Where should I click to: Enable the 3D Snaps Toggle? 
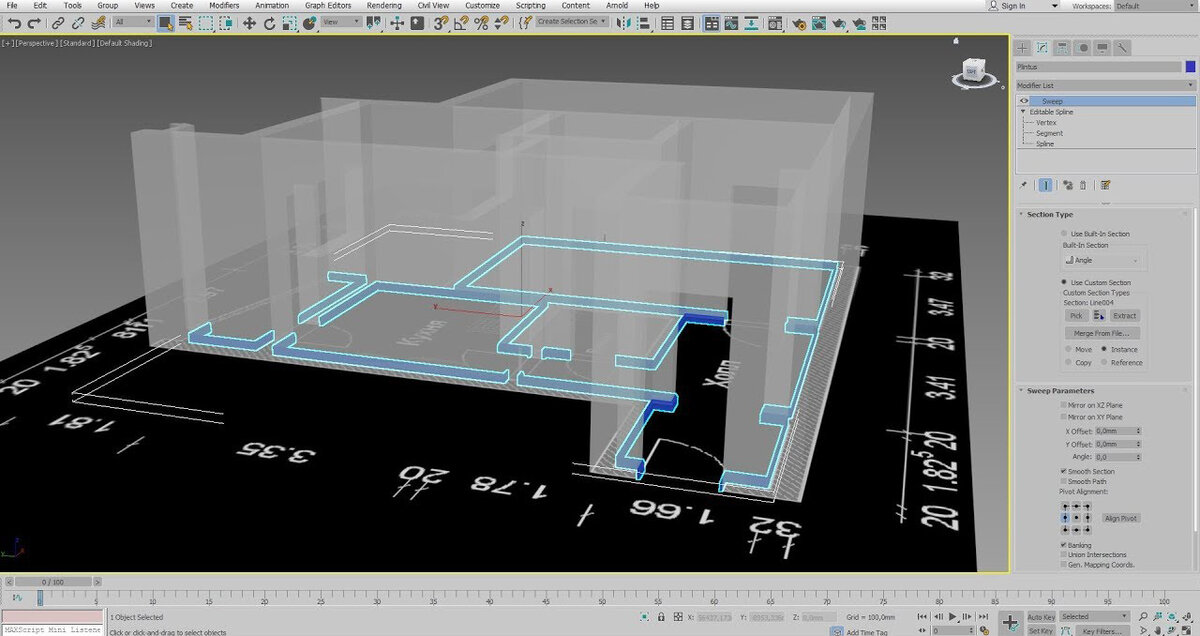[440, 22]
